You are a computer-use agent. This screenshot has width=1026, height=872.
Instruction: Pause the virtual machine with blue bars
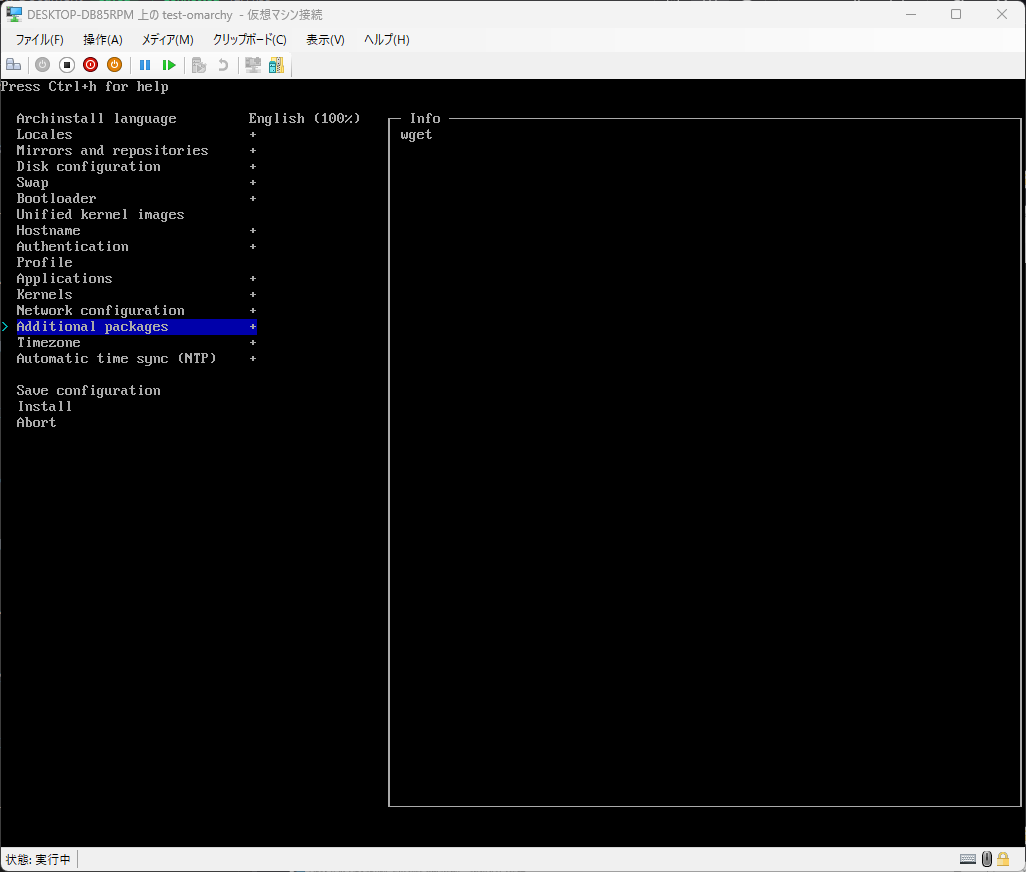[145, 65]
